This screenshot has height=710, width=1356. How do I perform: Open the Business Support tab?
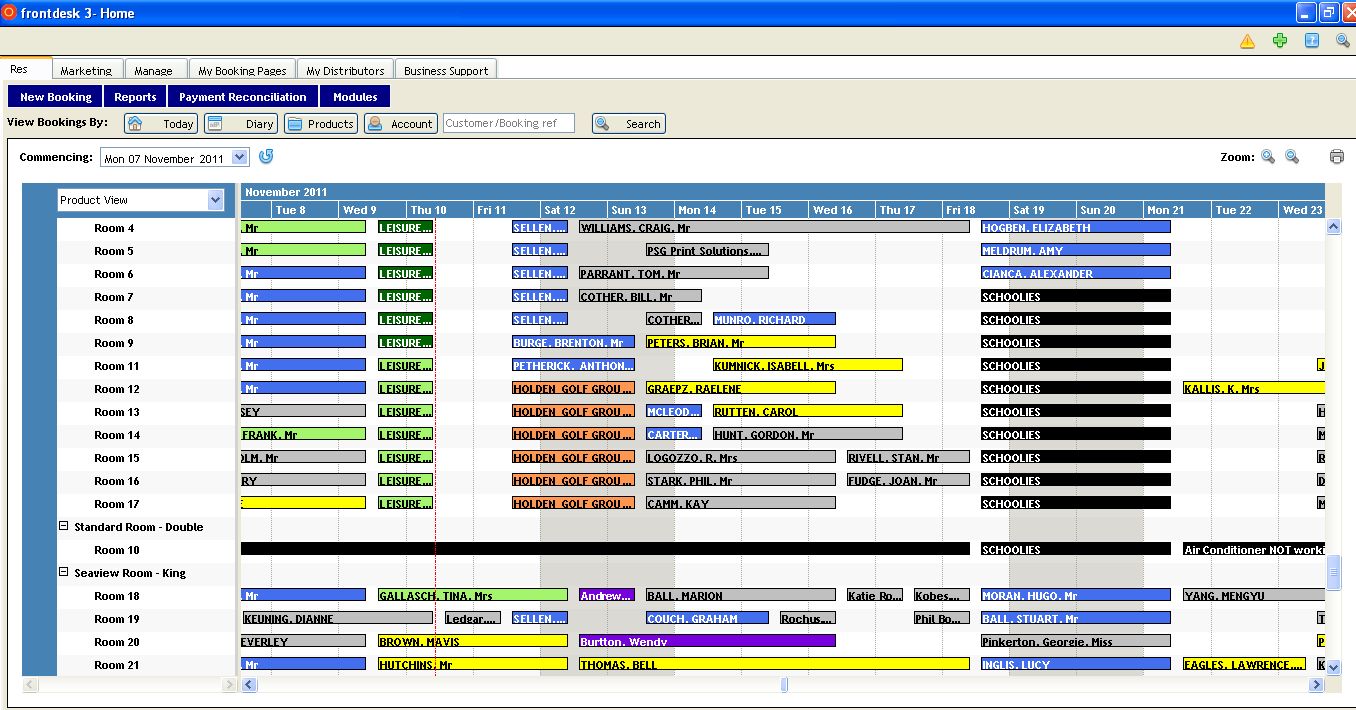click(x=446, y=70)
